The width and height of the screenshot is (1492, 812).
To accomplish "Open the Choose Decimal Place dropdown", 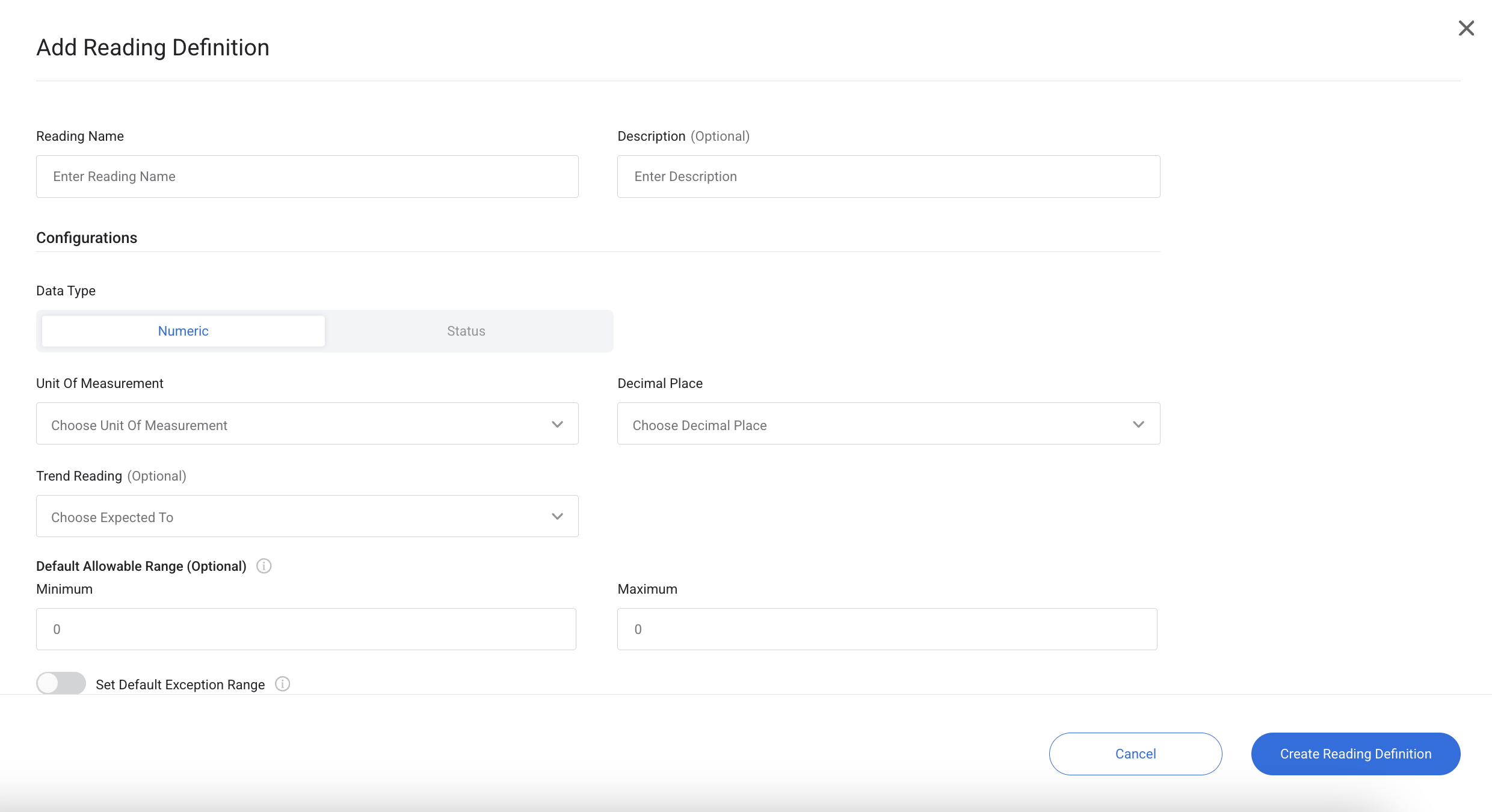I will coord(889,424).
